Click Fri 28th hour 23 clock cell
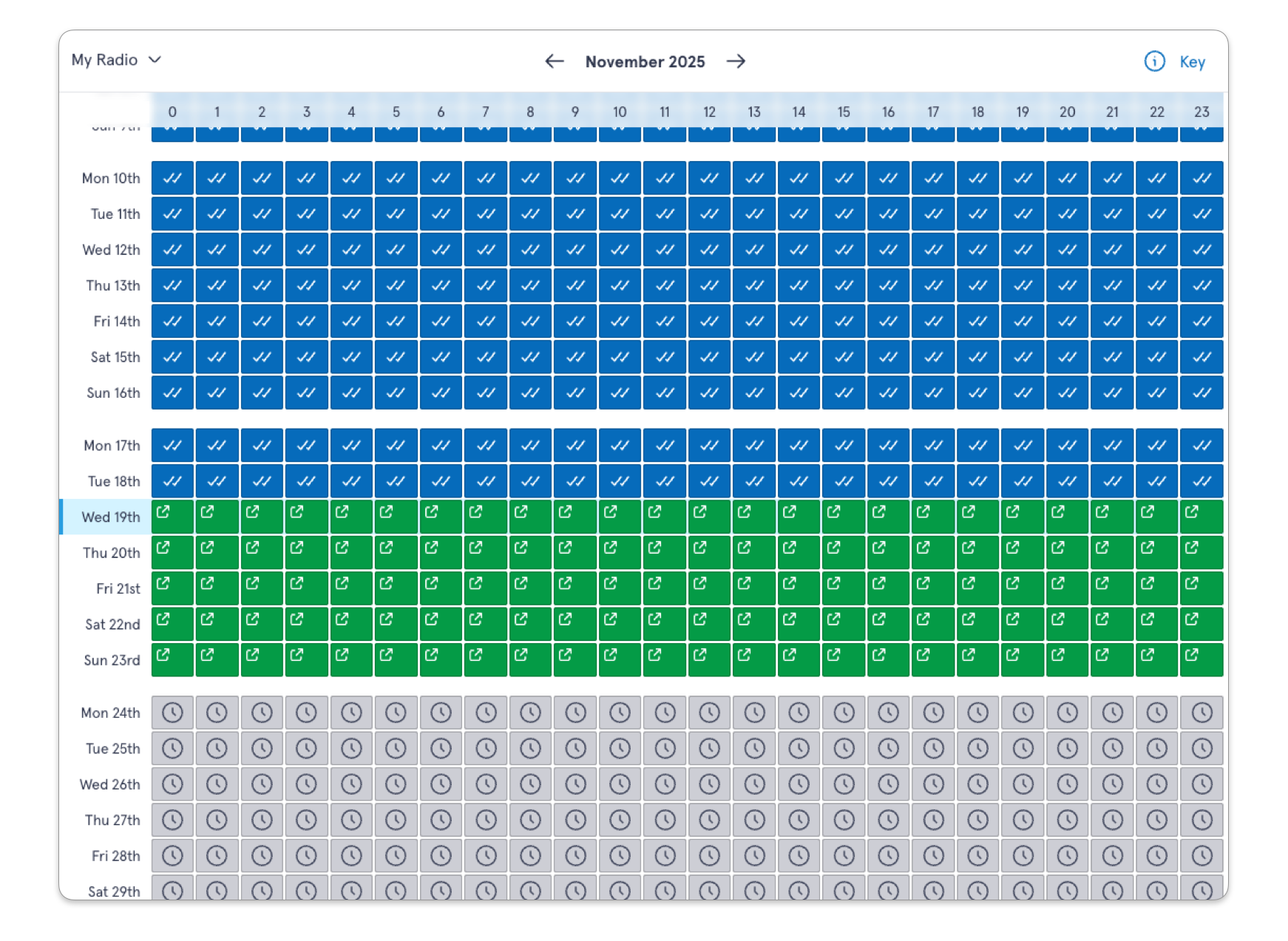Screen dimensions: 1288x941 tap(1201, 856)
